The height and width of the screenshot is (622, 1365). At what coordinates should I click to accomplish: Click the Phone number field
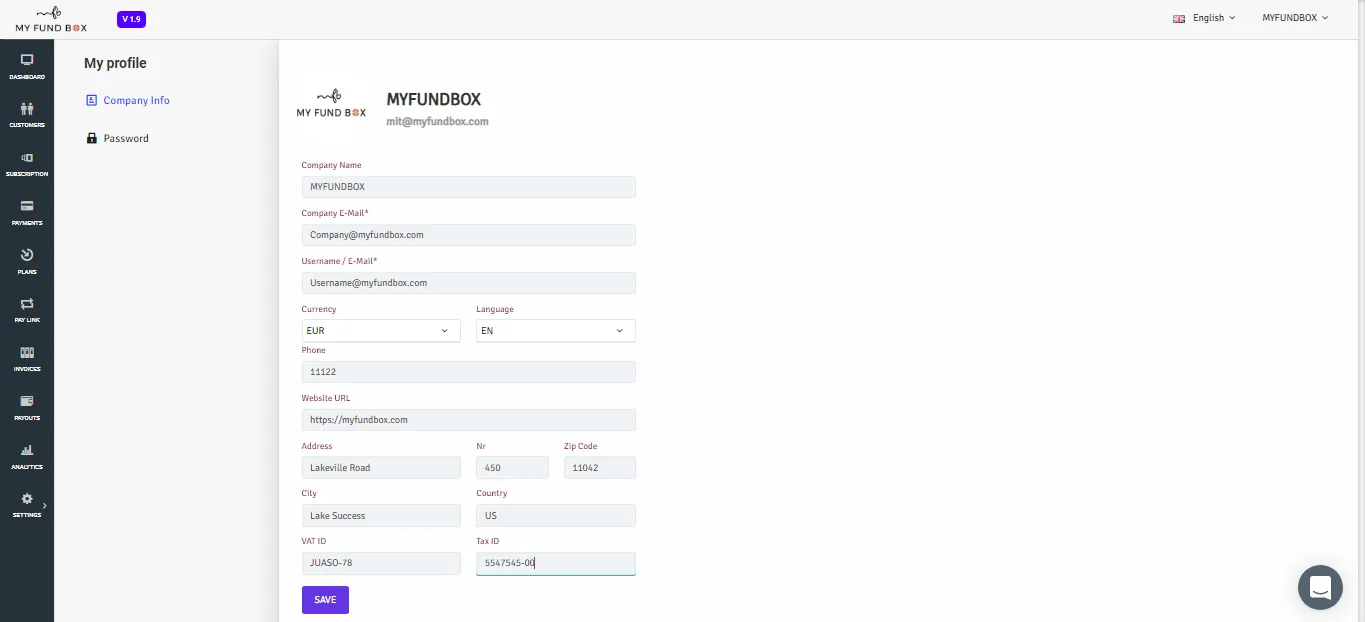point(469,372)
